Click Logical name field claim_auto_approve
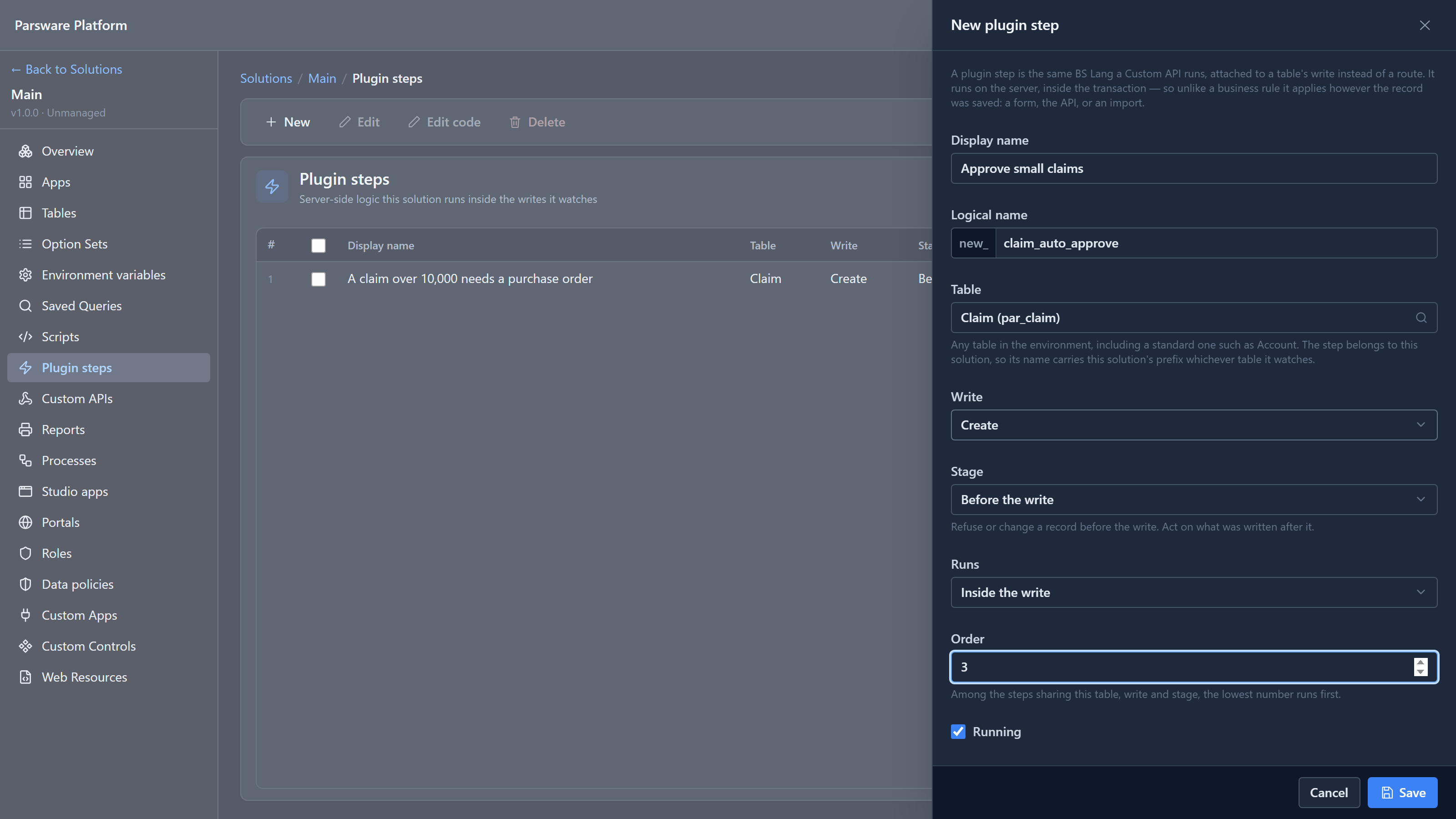This screenshot has width=1456, height=819. point(1216,243)
